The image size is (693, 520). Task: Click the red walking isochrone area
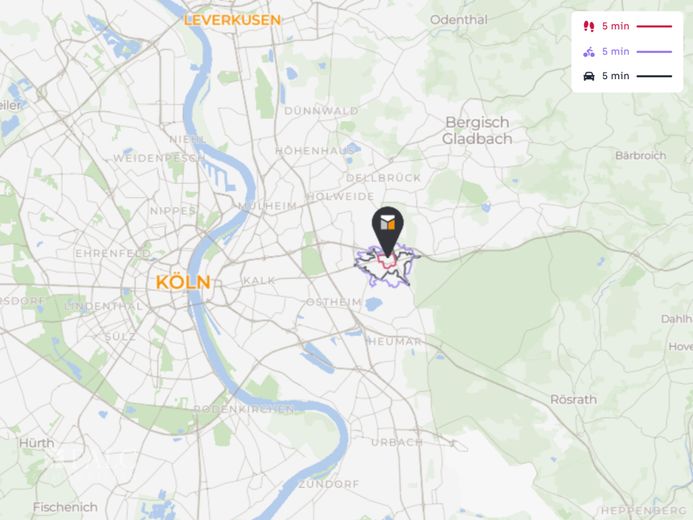coord(387,261)
